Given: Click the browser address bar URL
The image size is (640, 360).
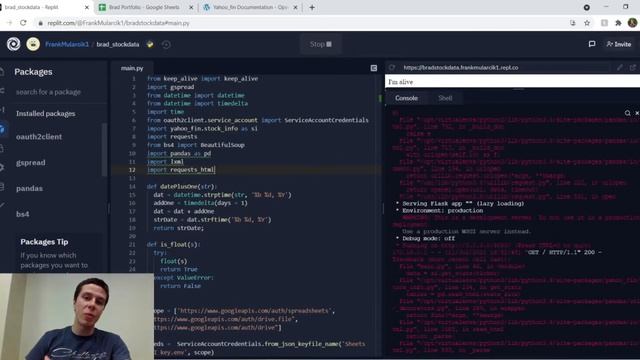Looking at the screenshot, I should [x=118, y=23].
